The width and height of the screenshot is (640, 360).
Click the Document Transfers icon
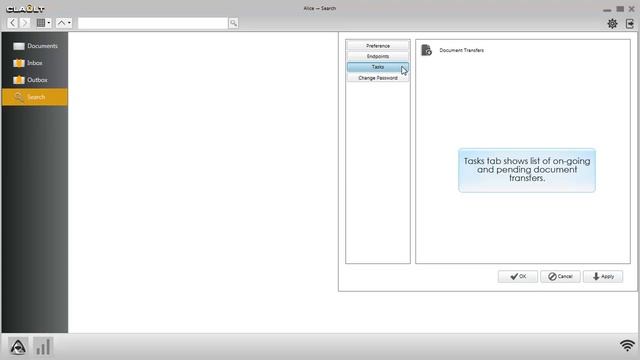[x=427, y=50]
